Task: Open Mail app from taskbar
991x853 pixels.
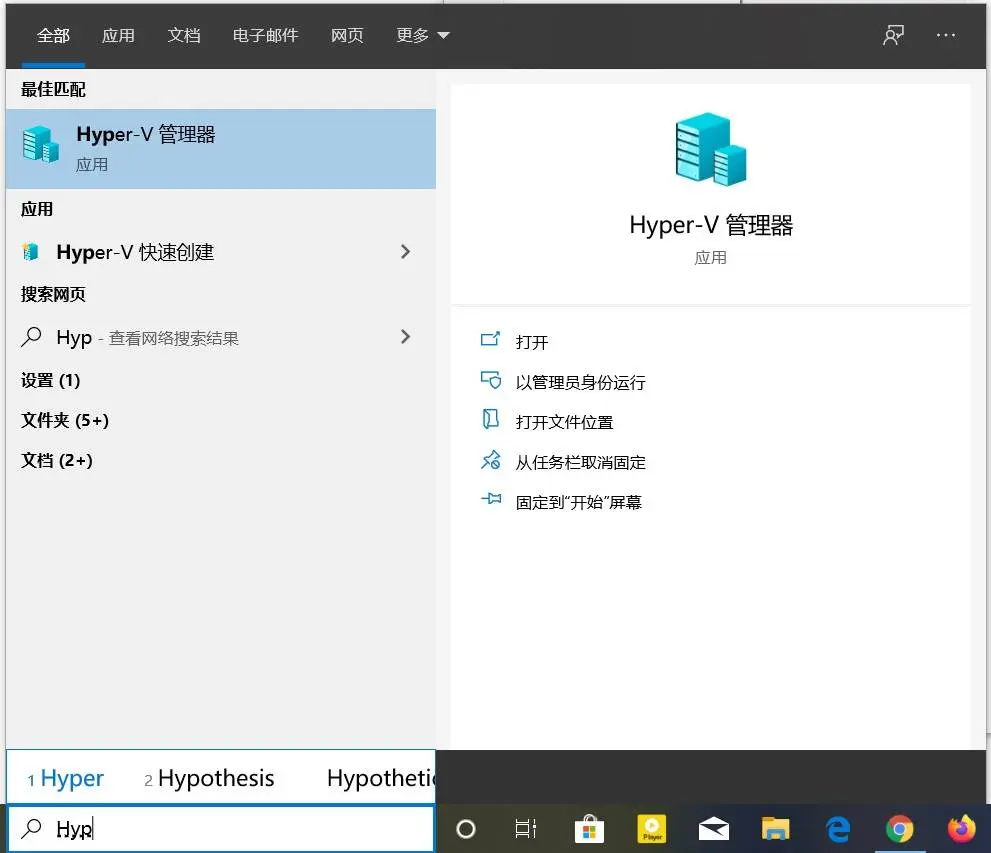Action: [x=714, y=829]
